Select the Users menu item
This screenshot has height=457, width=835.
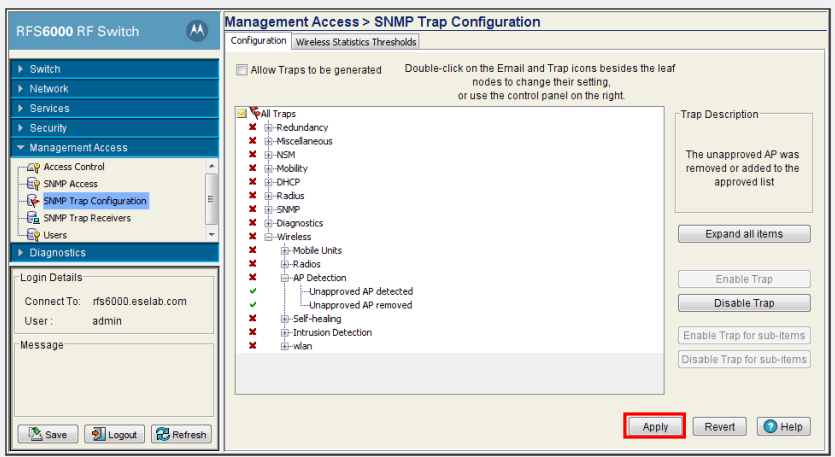pos(55,235)
